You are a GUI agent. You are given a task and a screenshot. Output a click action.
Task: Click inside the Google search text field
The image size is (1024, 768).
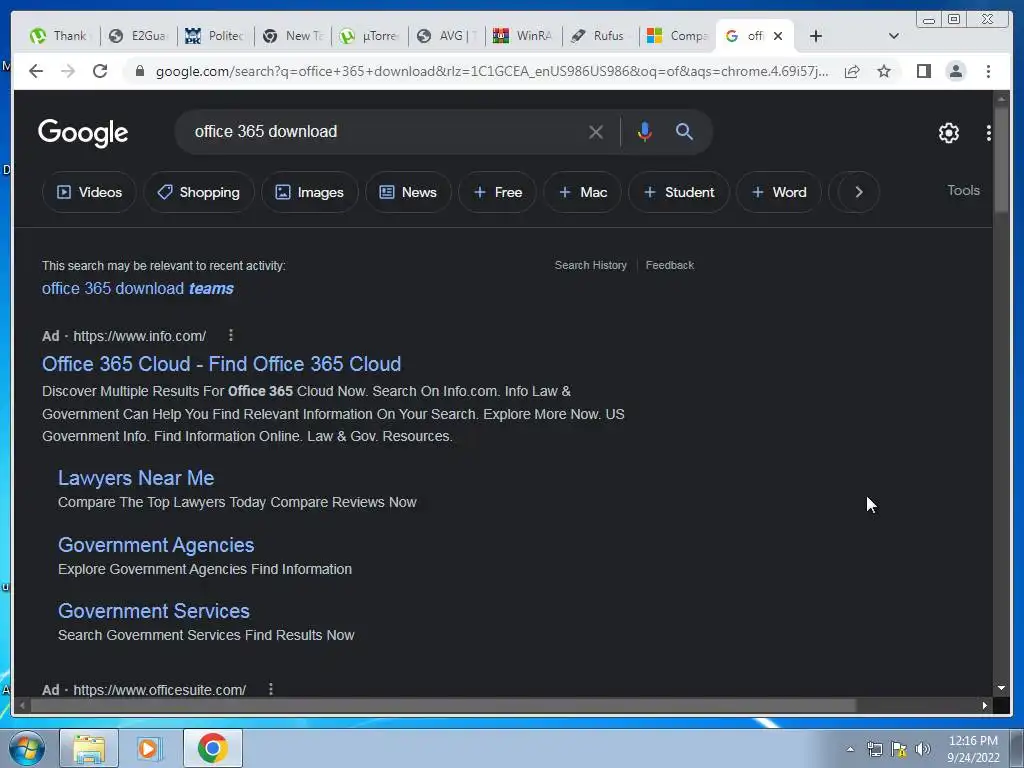(x=385, y=132)
